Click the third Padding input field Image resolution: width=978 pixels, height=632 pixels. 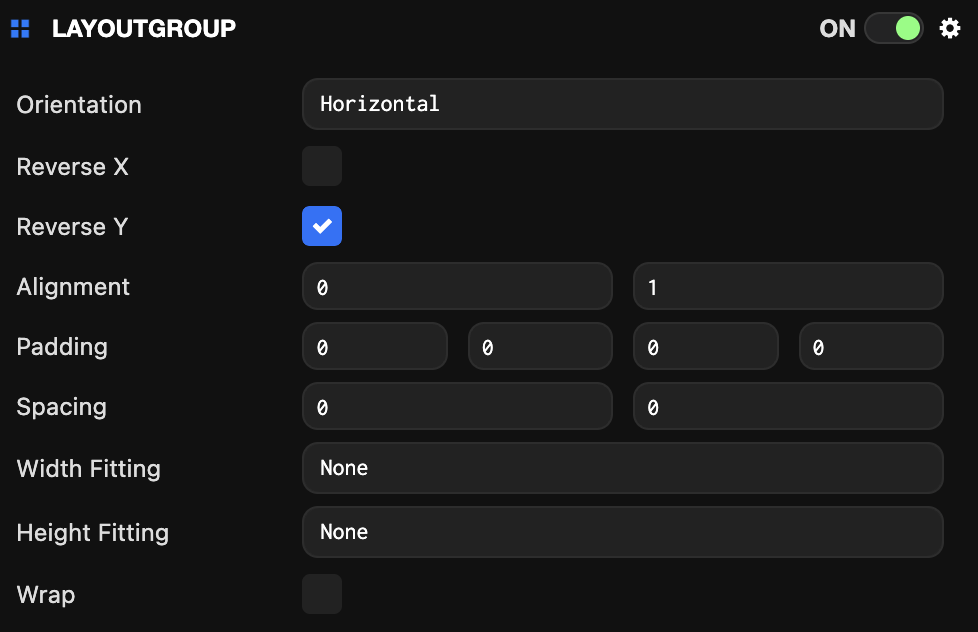click(705, 346)
